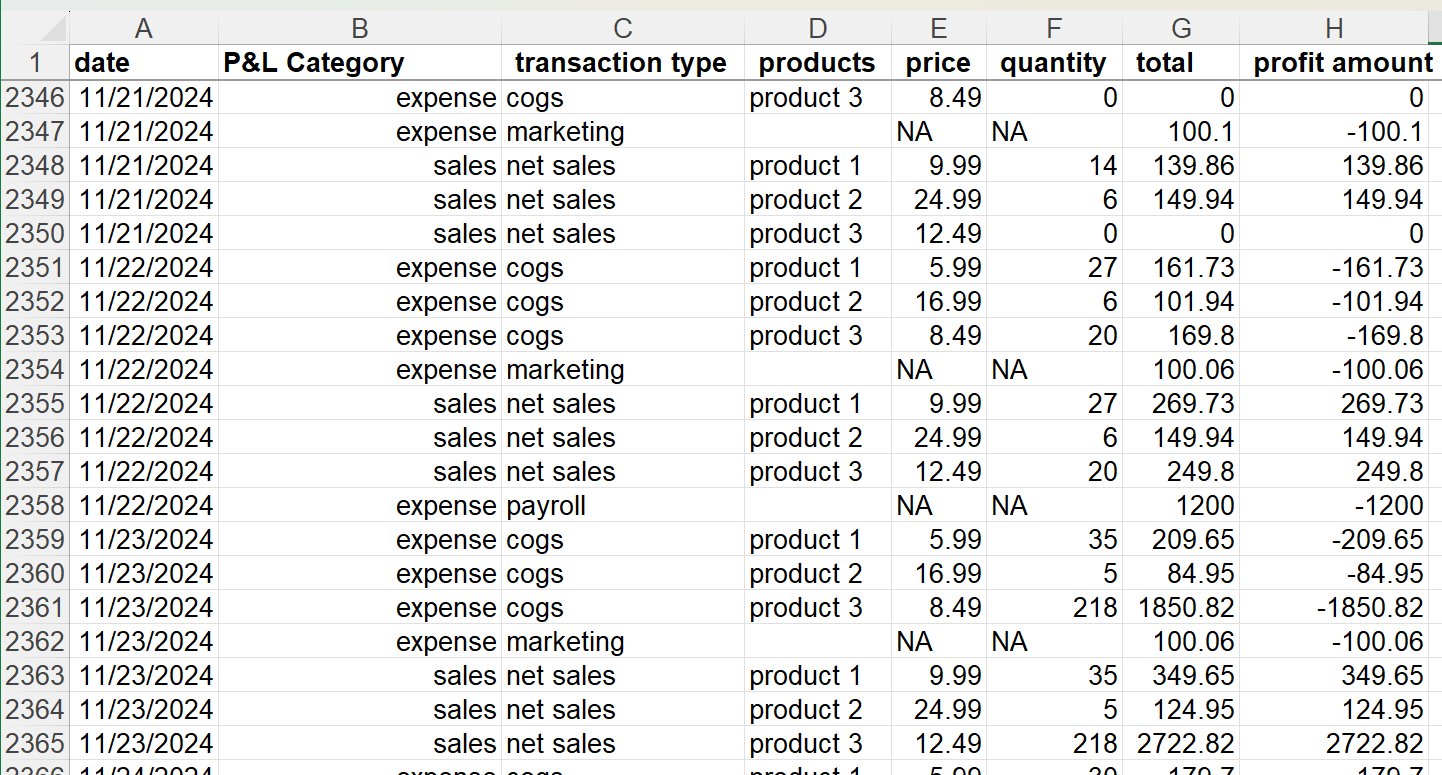Select row 2346 by its row number

(33, 97)
